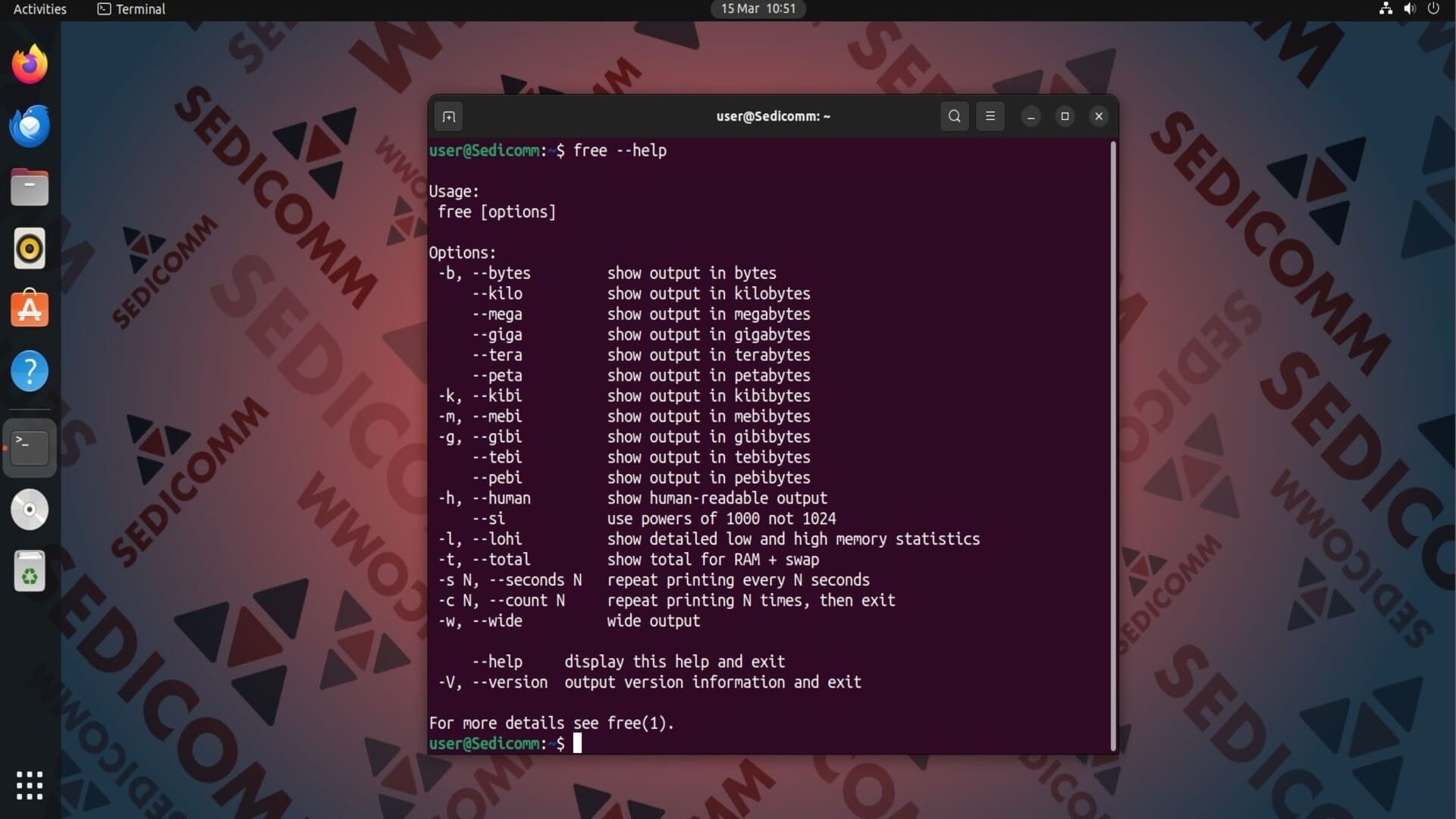Open the Activities overview
1456x819 pixels.
click(39, 9)
